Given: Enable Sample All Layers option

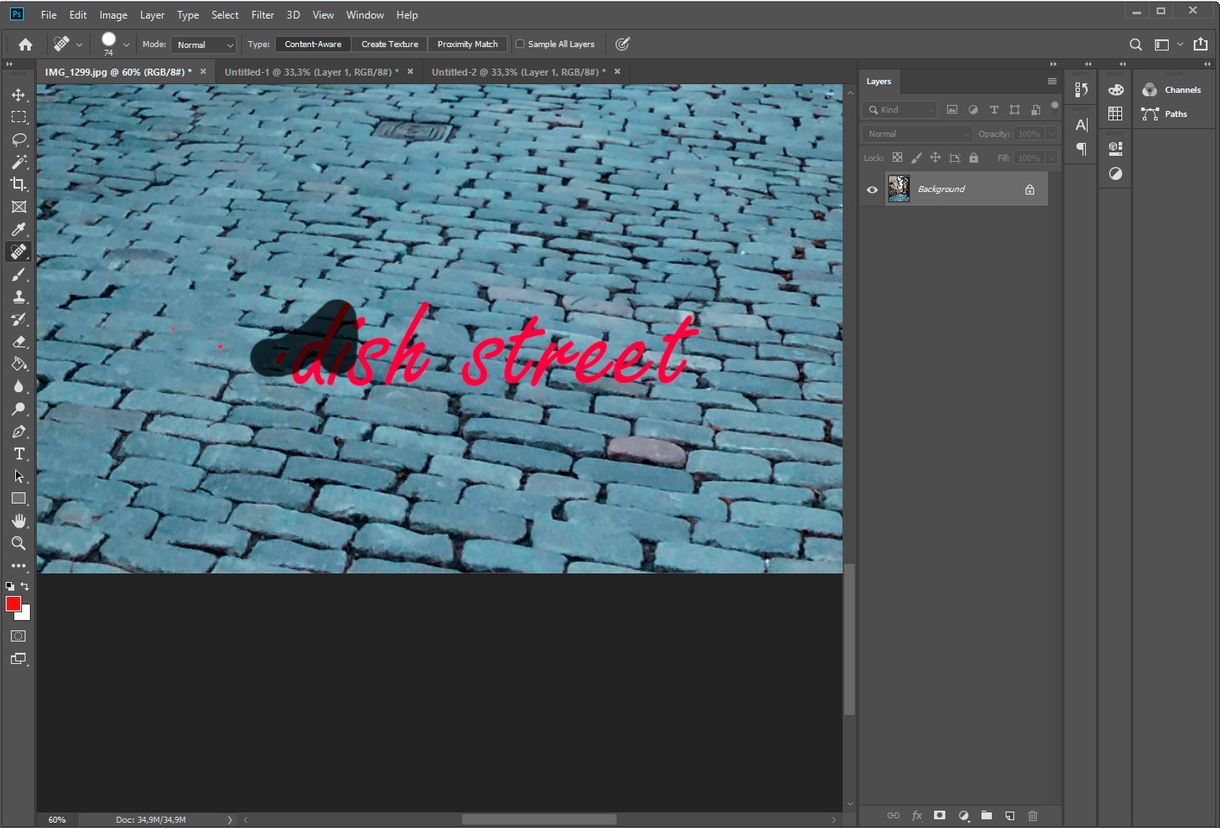Looking at the screenshot, I should [x=520, y=44].
